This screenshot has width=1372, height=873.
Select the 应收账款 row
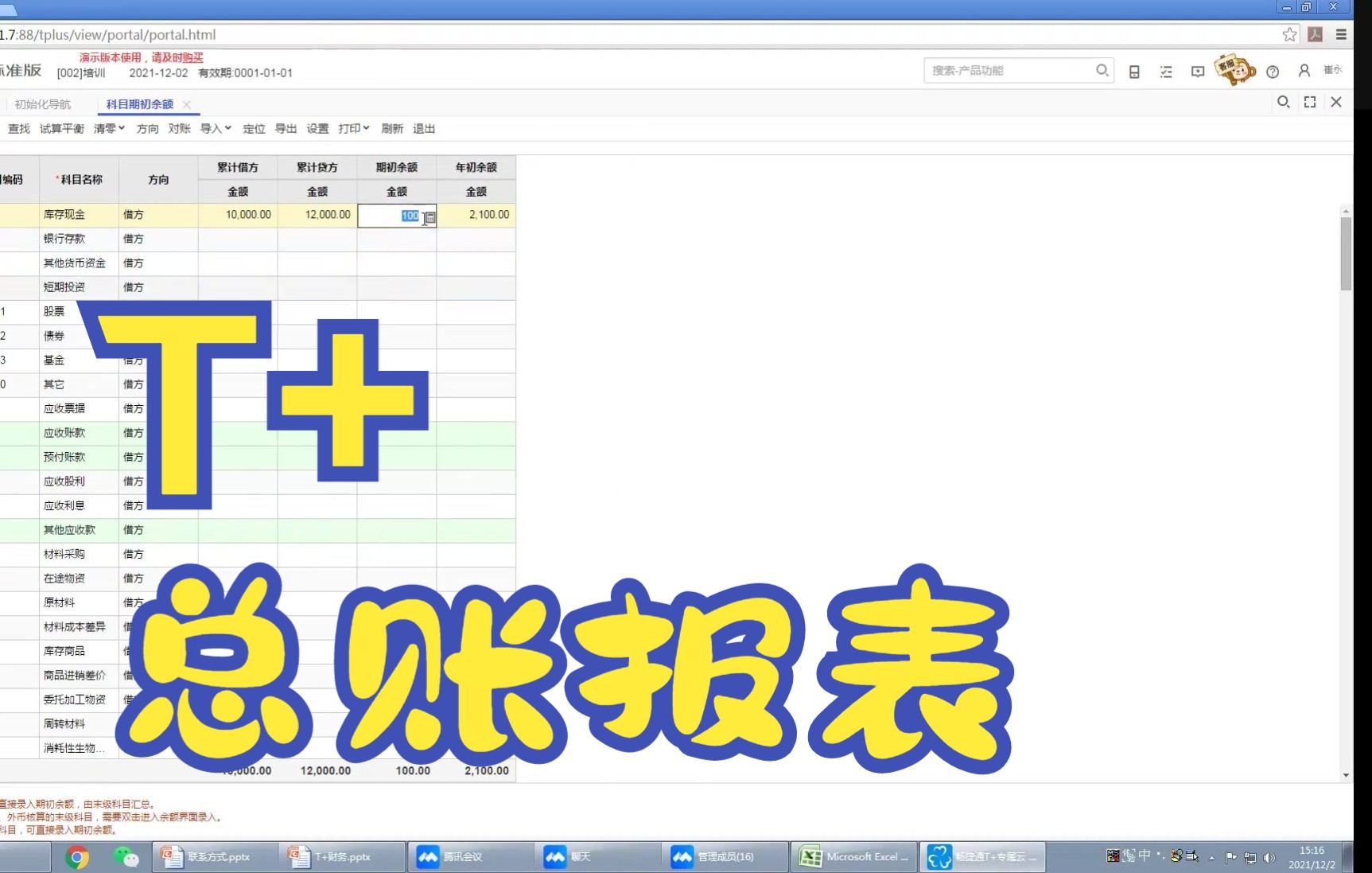(x=64, y=433)
